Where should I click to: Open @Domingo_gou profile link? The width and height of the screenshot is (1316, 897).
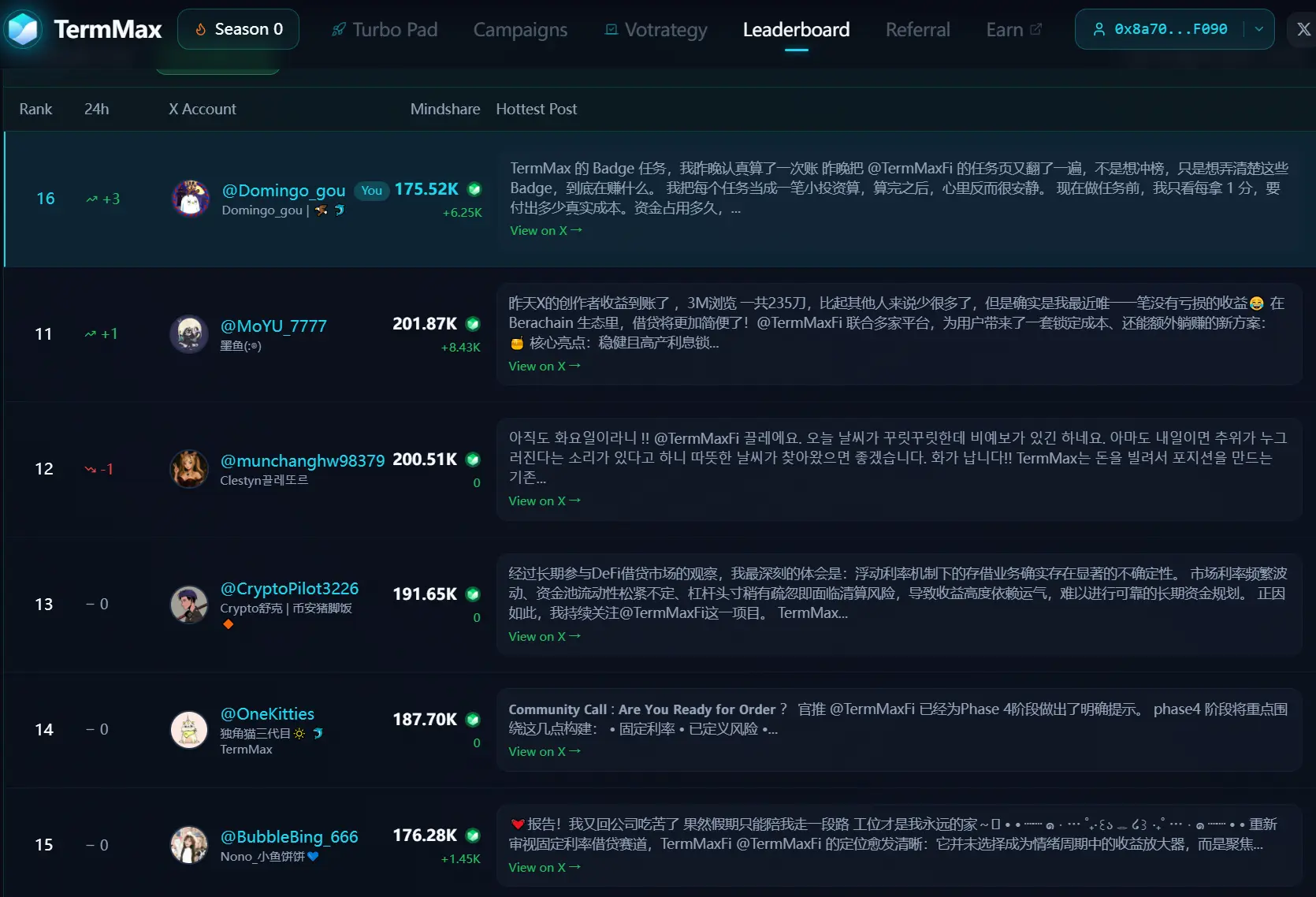click(284, 190)
